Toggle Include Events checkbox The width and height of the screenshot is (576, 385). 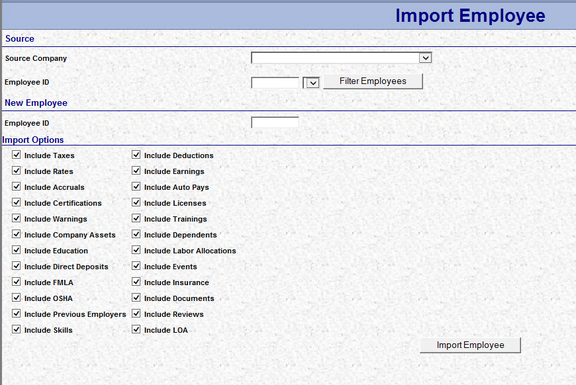tap(136, 266)
